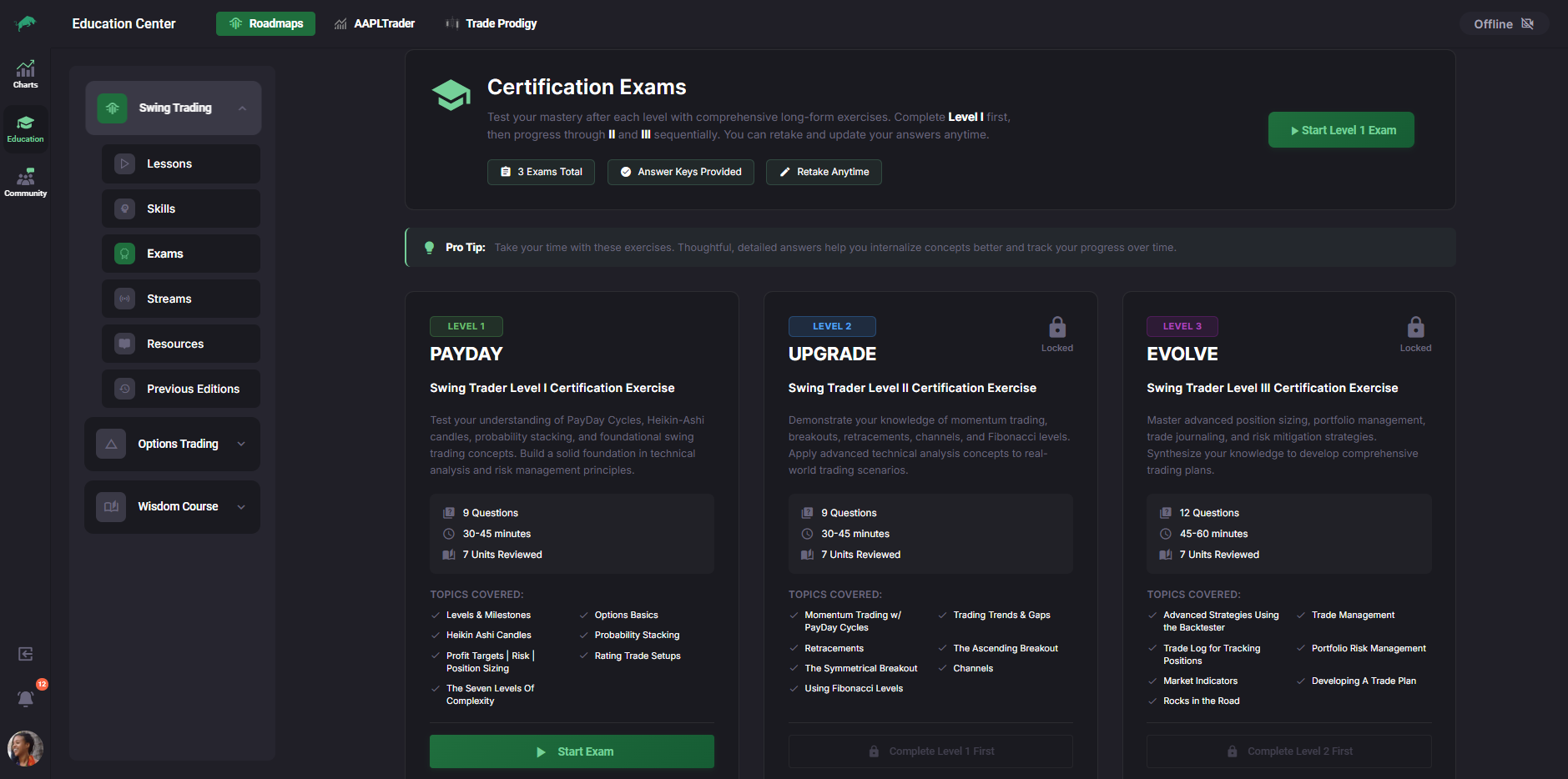
Task: Click the Start Level 1 Exam button
Action: (x=1340, y=130)
